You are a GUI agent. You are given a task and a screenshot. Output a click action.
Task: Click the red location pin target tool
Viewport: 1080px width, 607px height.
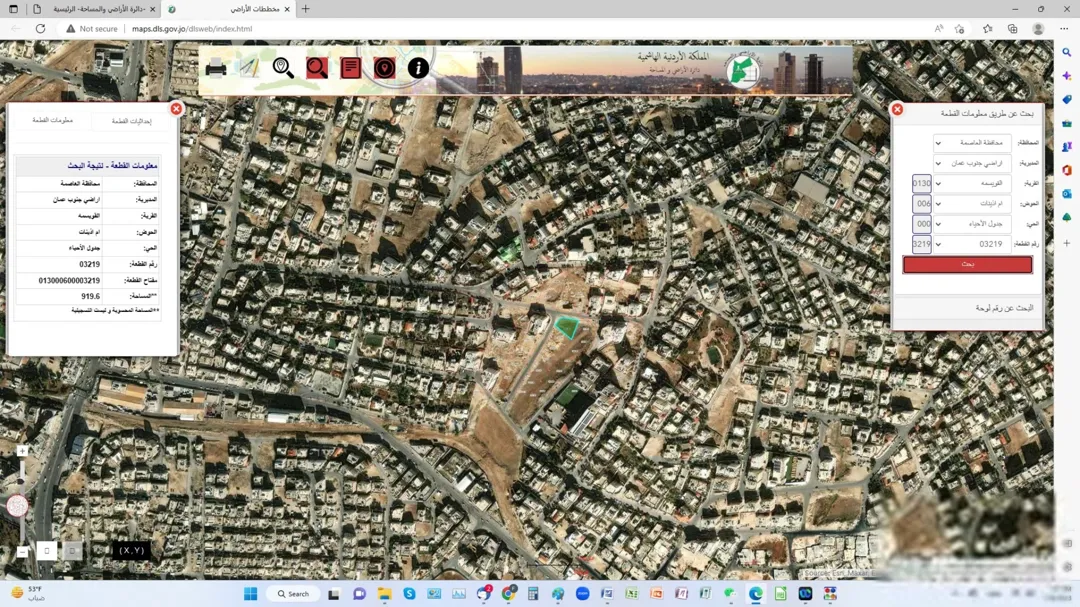click(x=384, y=68)
